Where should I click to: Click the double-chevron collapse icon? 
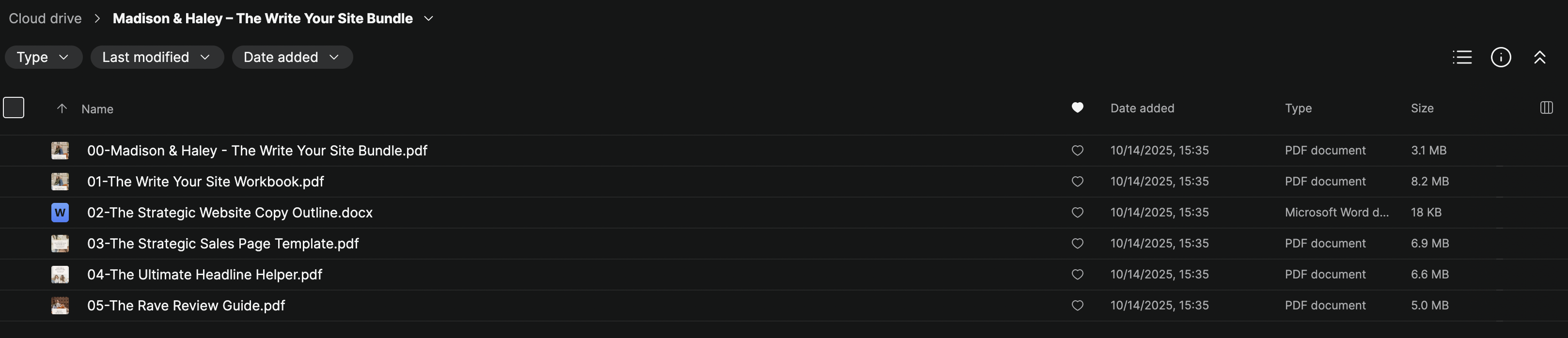(x=1539, y=57)
